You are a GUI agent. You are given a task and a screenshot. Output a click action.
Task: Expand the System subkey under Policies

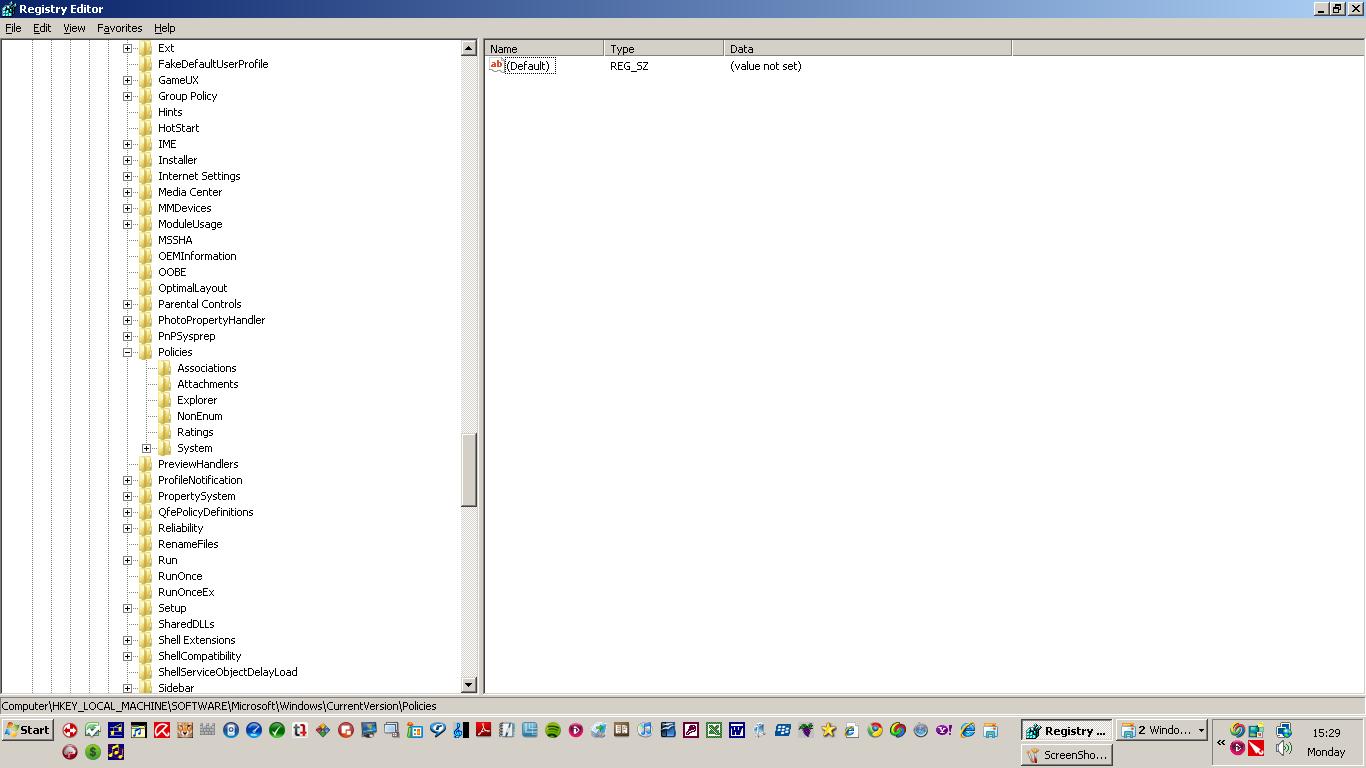146,448
